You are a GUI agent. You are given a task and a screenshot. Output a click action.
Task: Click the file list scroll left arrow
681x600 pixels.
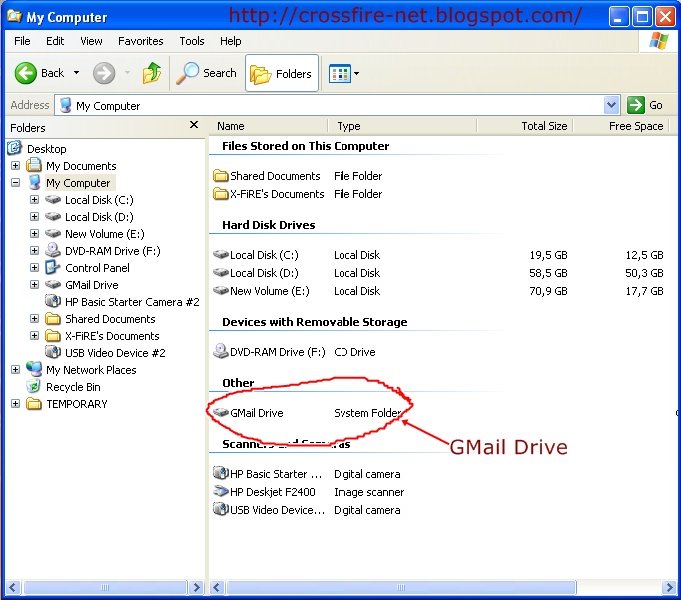(217, 588)
